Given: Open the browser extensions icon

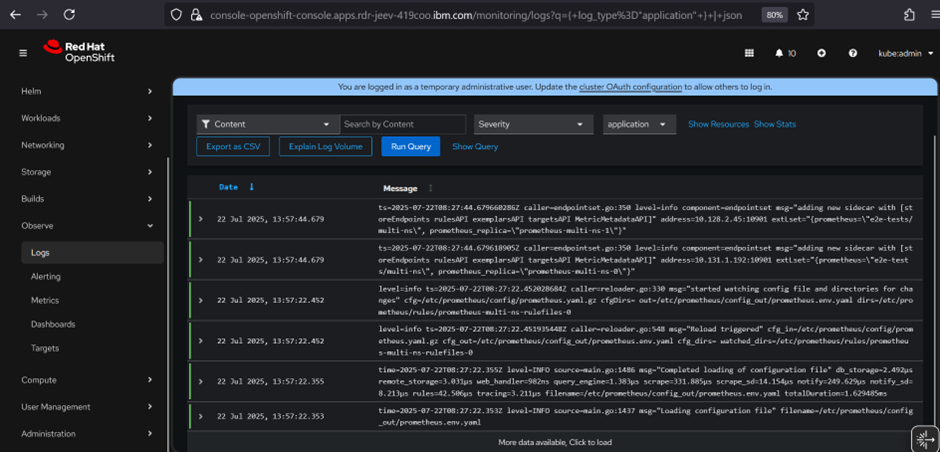Looking at the screenshot, I should pos(909,15).
